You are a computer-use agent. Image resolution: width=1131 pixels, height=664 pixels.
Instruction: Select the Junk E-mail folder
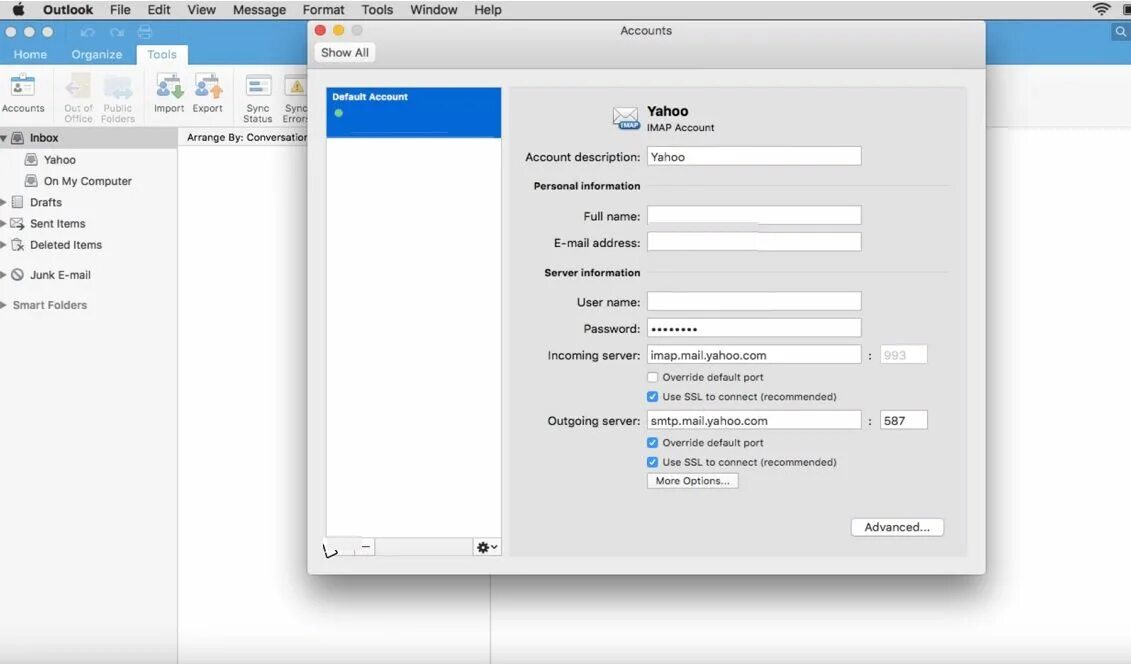(60, 275)
